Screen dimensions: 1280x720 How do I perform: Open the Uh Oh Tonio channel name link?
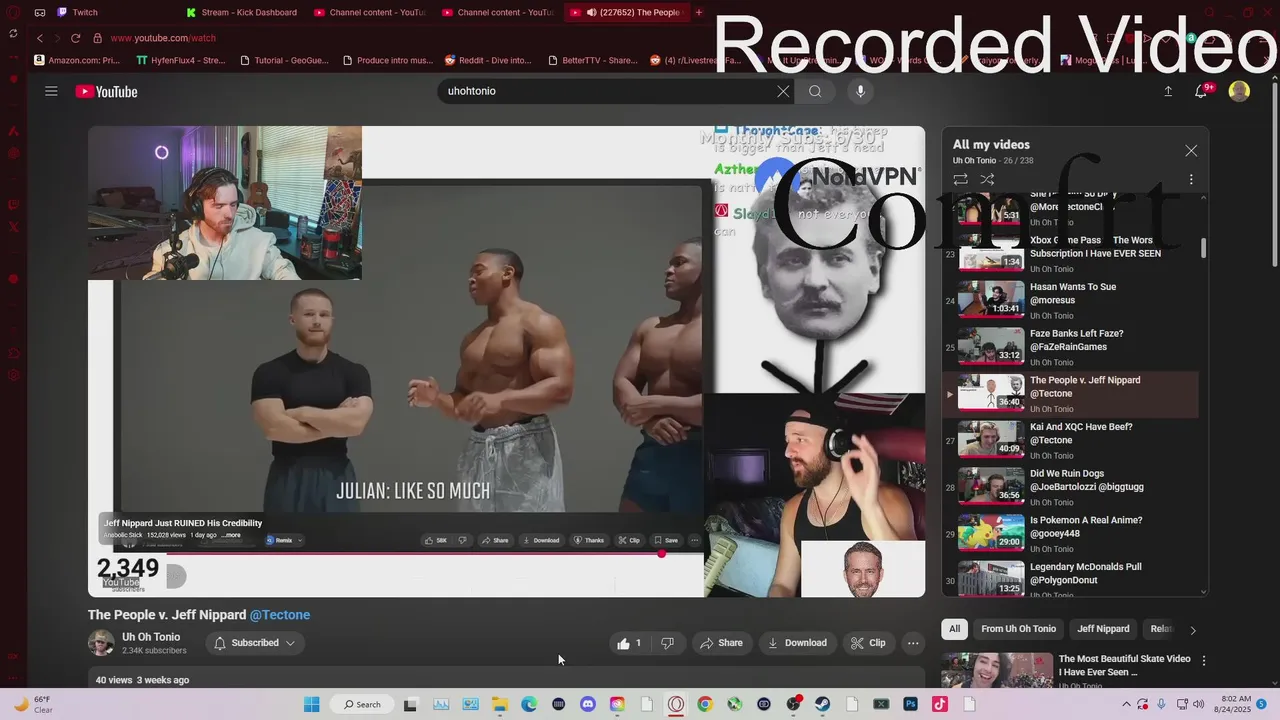tap(151, 637)
